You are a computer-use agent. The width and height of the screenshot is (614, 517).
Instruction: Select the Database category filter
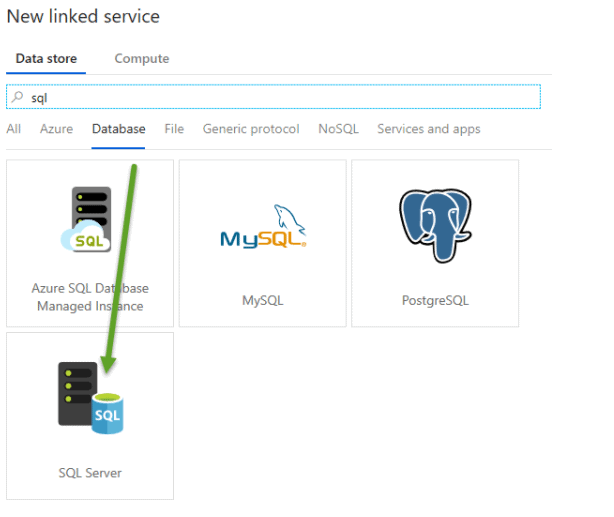tap(119, 129)
